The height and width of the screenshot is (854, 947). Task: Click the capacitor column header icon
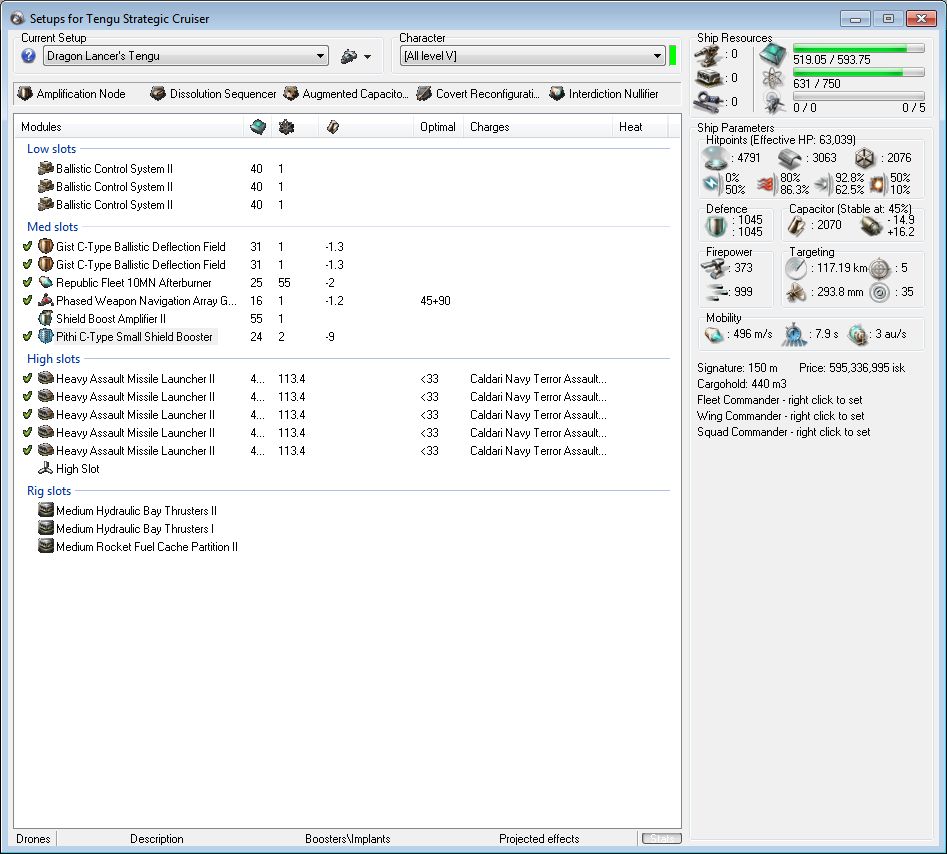tap(333, 127)
